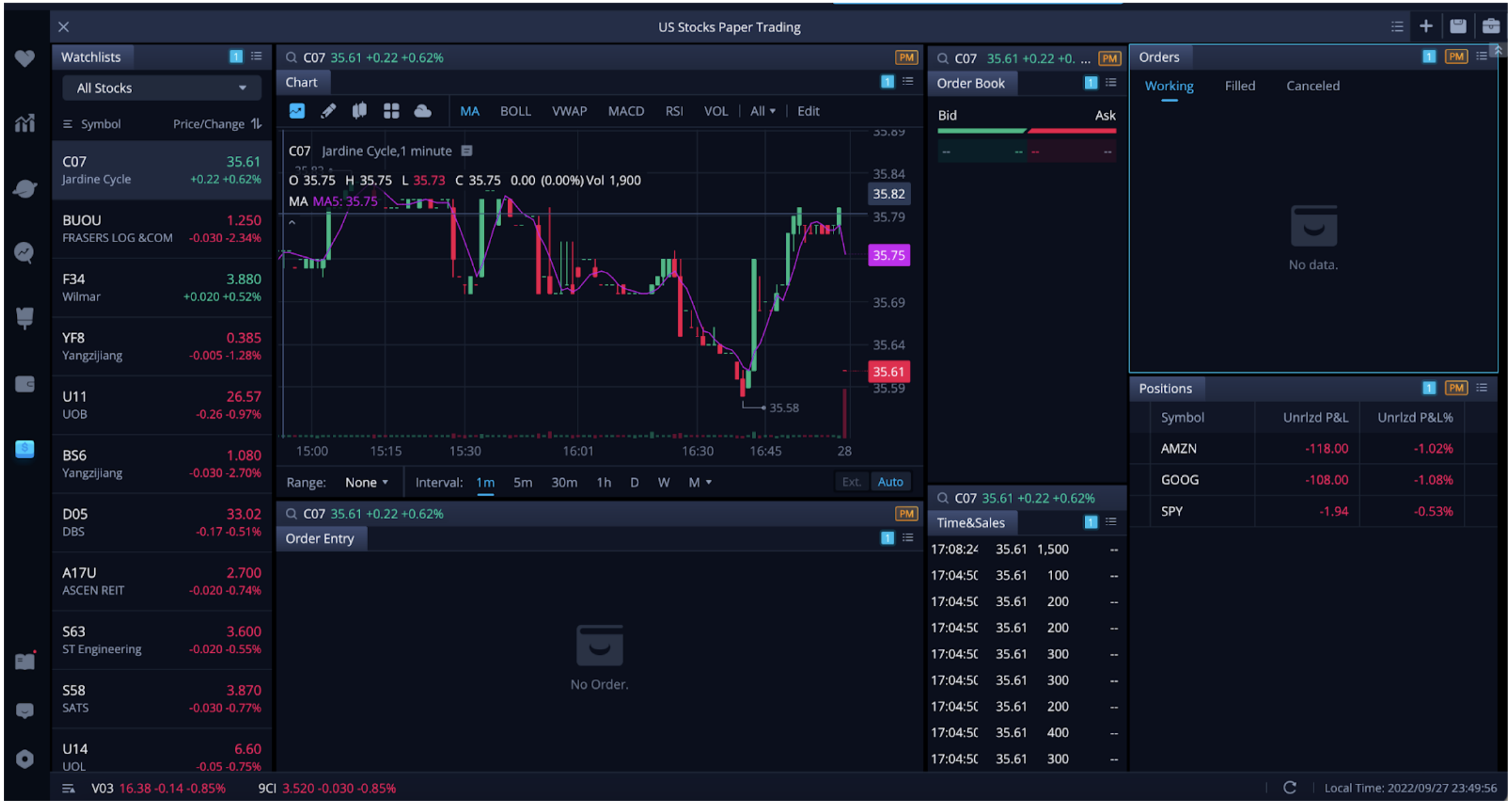Screen dimensions: 1512x804
Task: Open the favorites heart icon in sidebar
Action: (x=25, y=58)
